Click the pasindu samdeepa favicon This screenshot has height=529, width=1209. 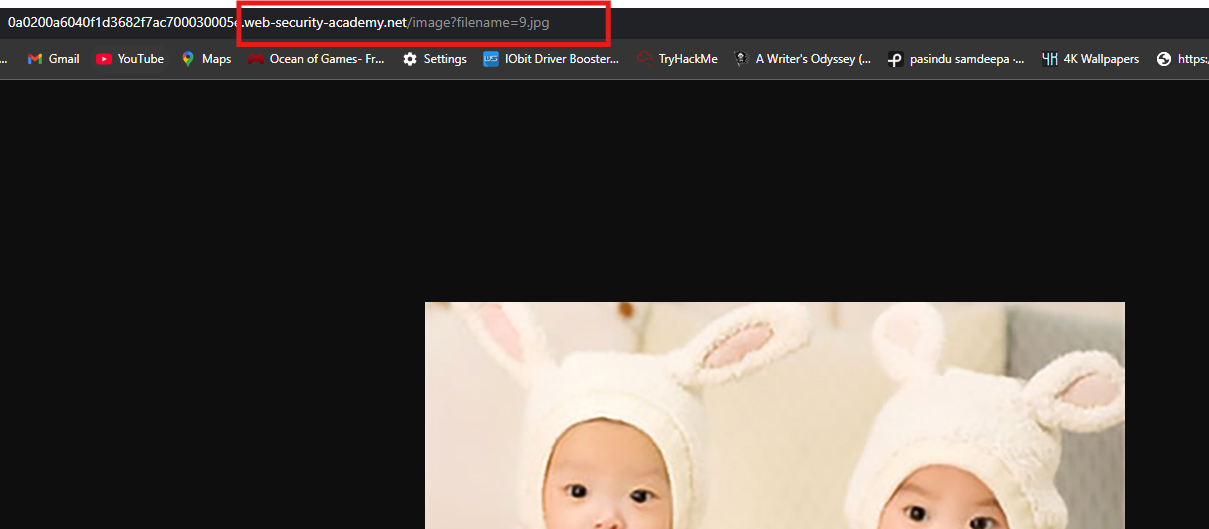(895, 59)
